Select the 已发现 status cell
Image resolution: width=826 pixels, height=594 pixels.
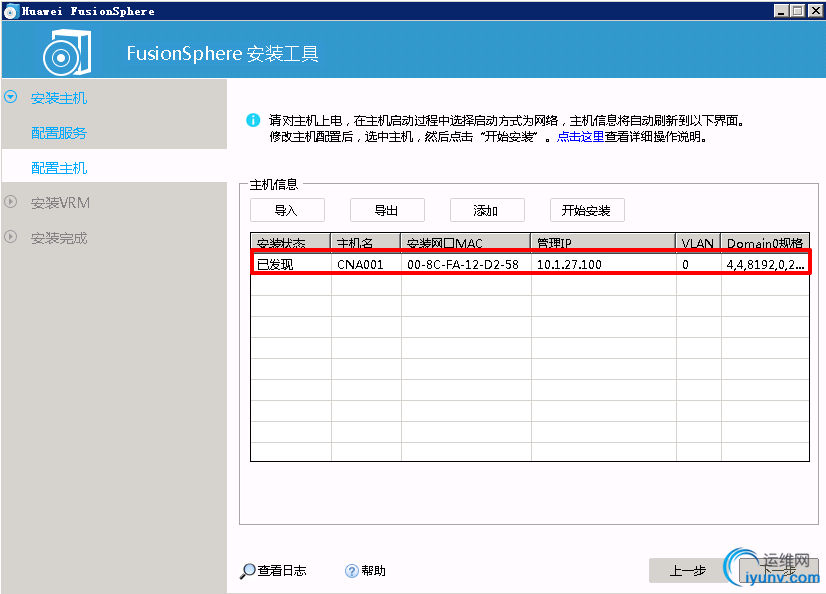pos(291,264)
